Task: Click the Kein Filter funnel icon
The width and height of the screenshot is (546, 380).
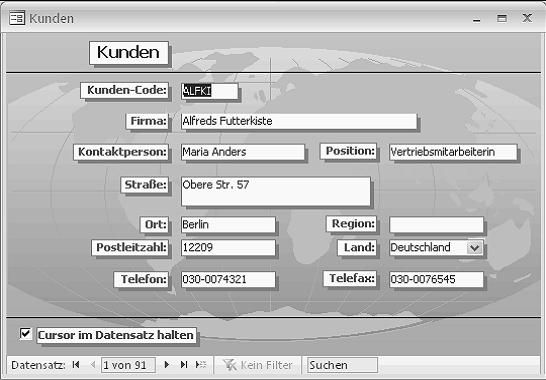Action: [230, 365]
